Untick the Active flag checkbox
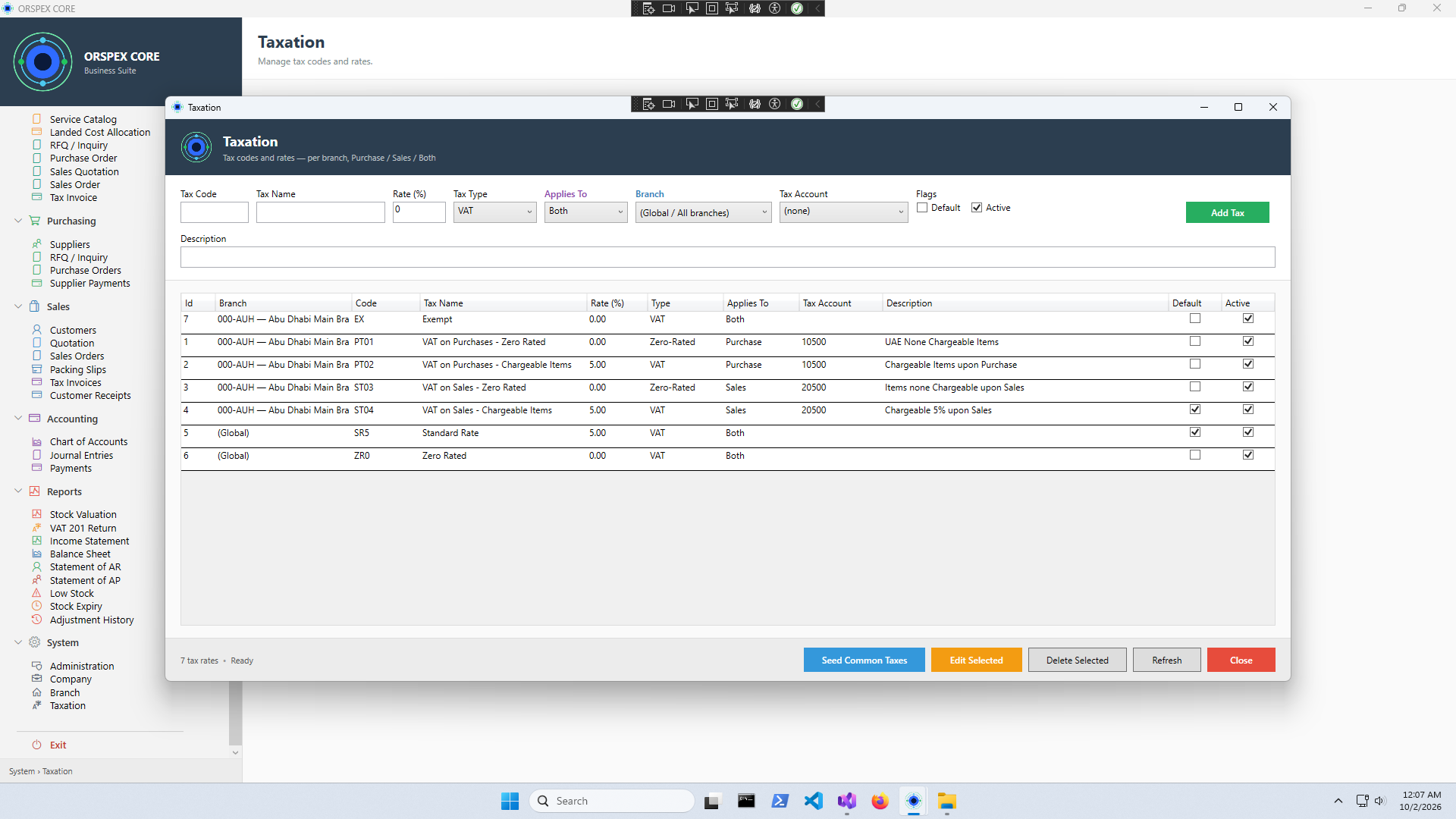This screenshot has height=819, width=1456. [977, 208]
